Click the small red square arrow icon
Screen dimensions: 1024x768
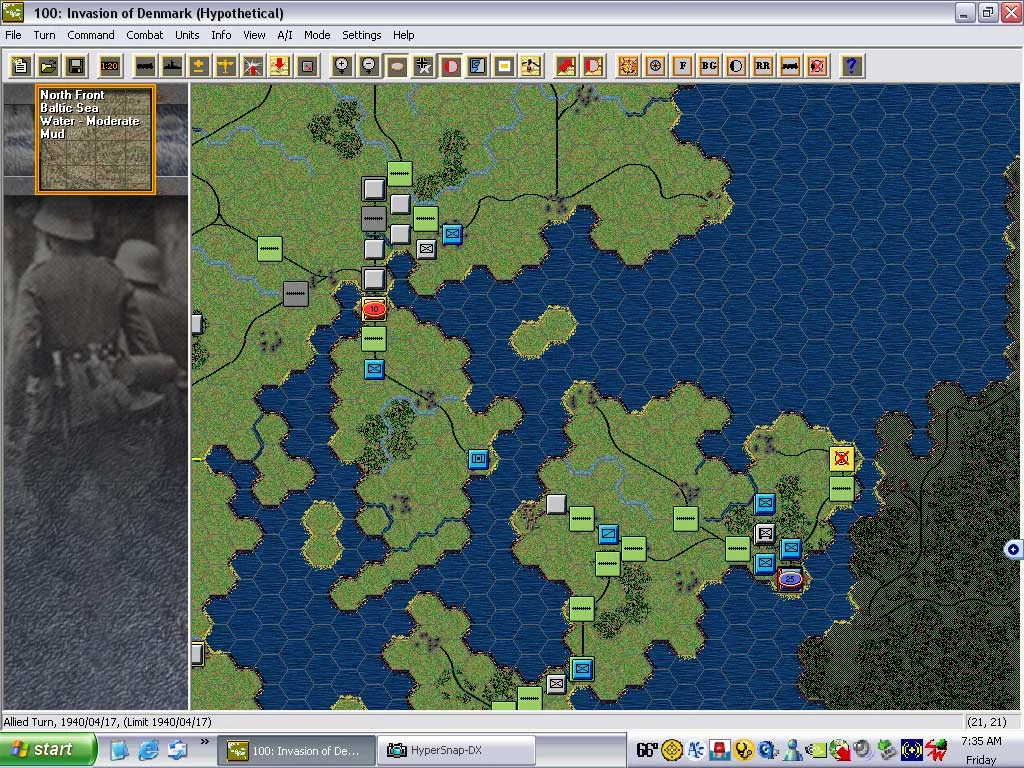coord(308,66)
